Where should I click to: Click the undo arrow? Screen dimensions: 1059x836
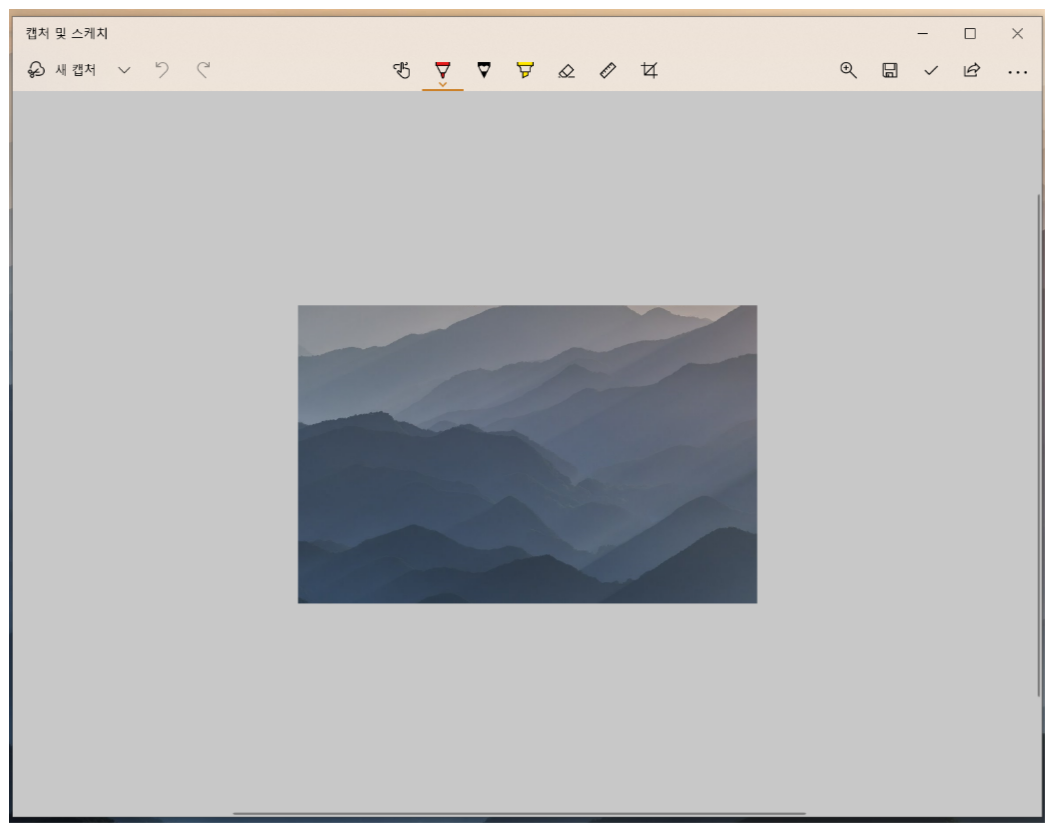pos(162,70)
